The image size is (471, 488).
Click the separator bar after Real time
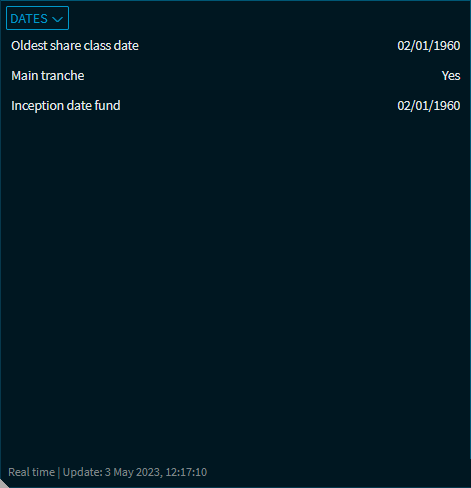point(59,472)
